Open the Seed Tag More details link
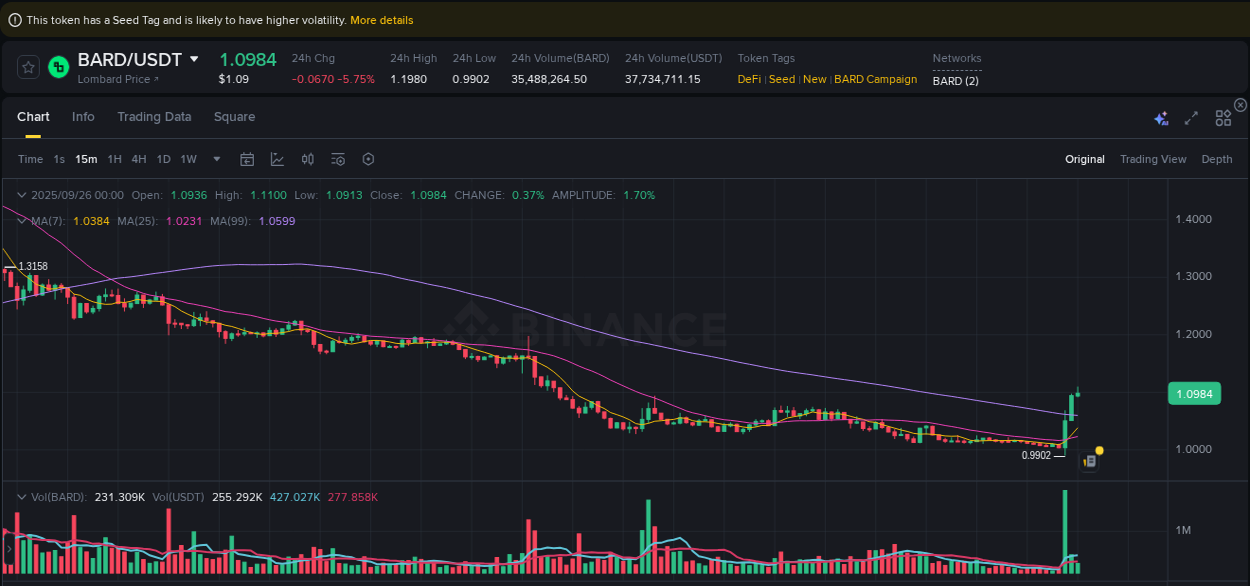Screen dimensions: 1250x586 coord(381,19)
